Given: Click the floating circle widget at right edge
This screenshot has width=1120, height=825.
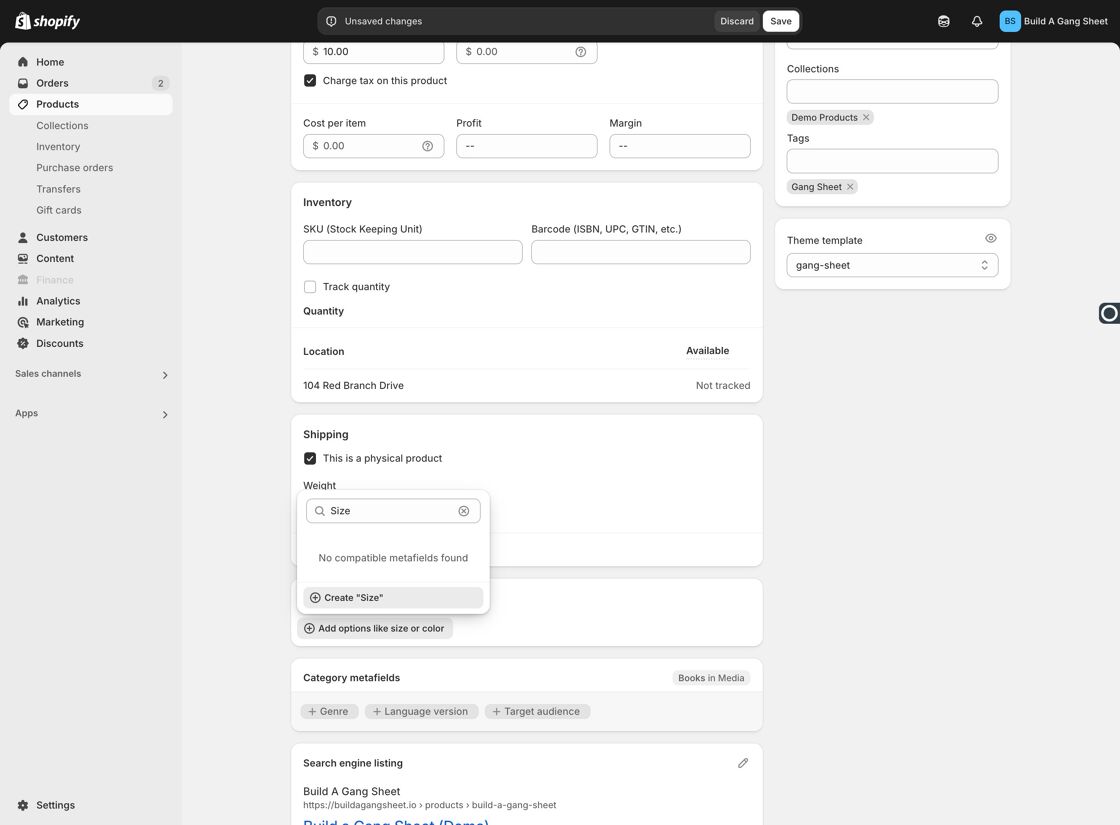Looking at the screenshot, I should [x=1109, y=313].
